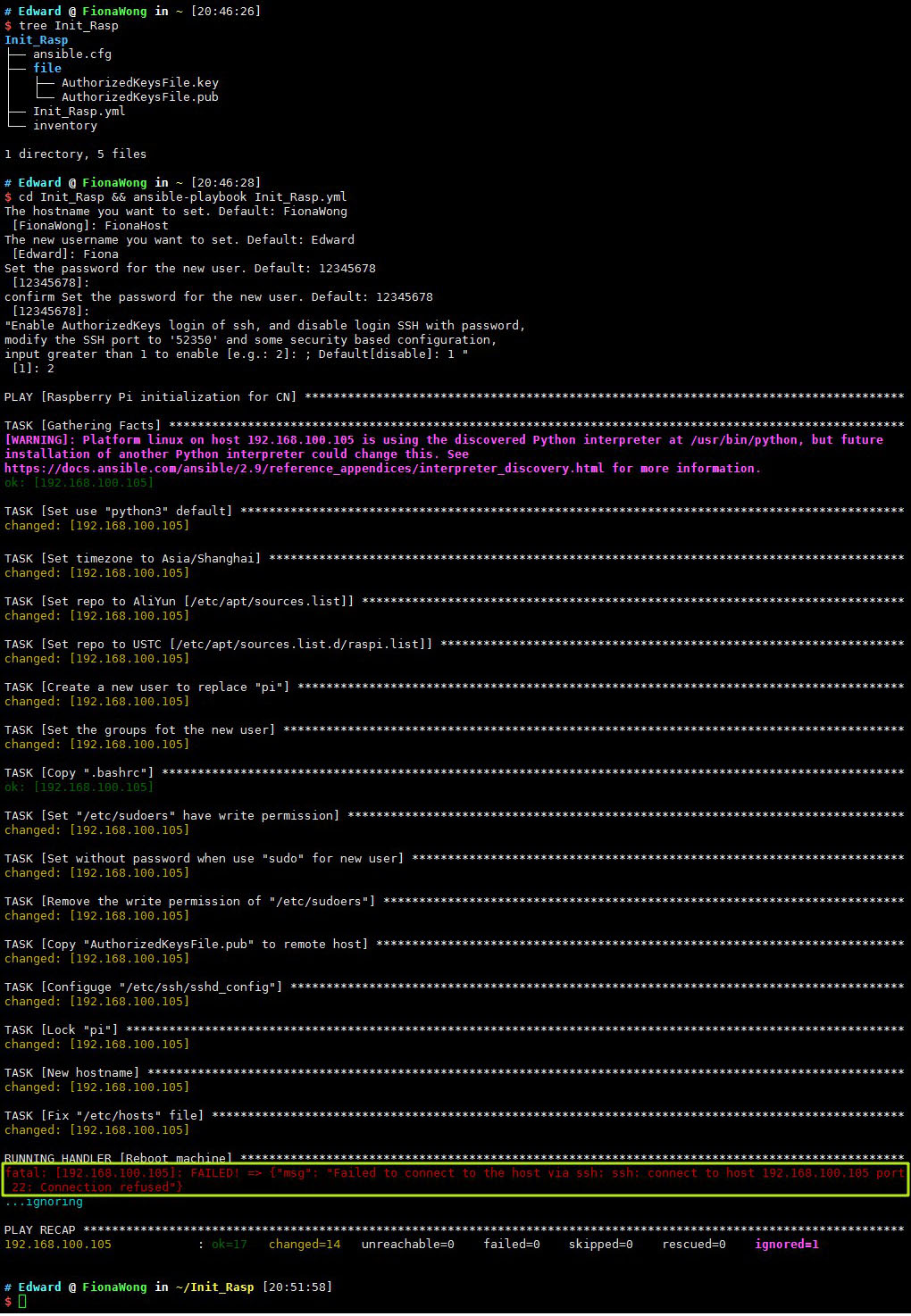Click AuthorizedKeysFile.key in the tree listing
Screen dimensions: 911x1316
point(140,83)
